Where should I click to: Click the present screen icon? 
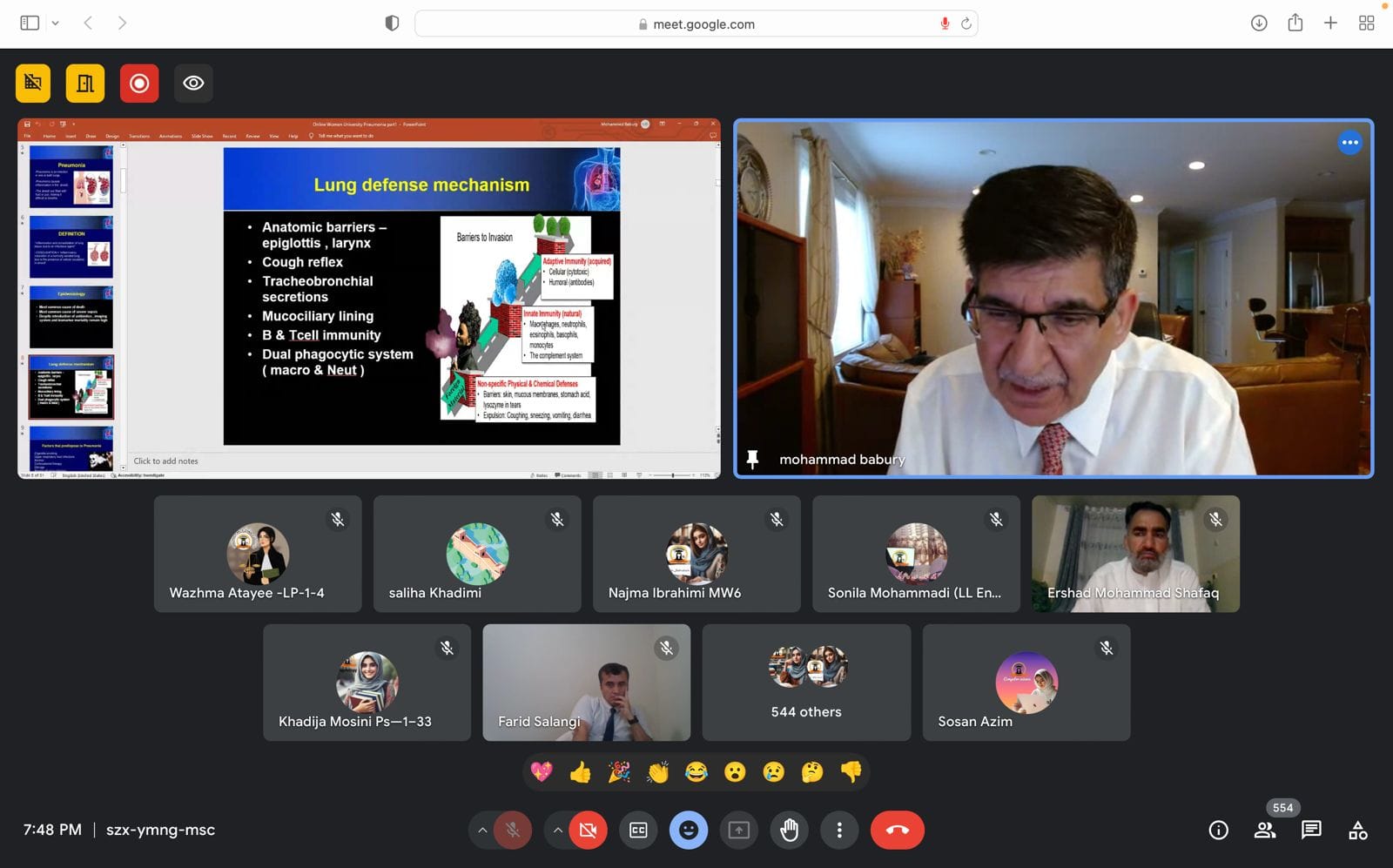click(738, 831)
